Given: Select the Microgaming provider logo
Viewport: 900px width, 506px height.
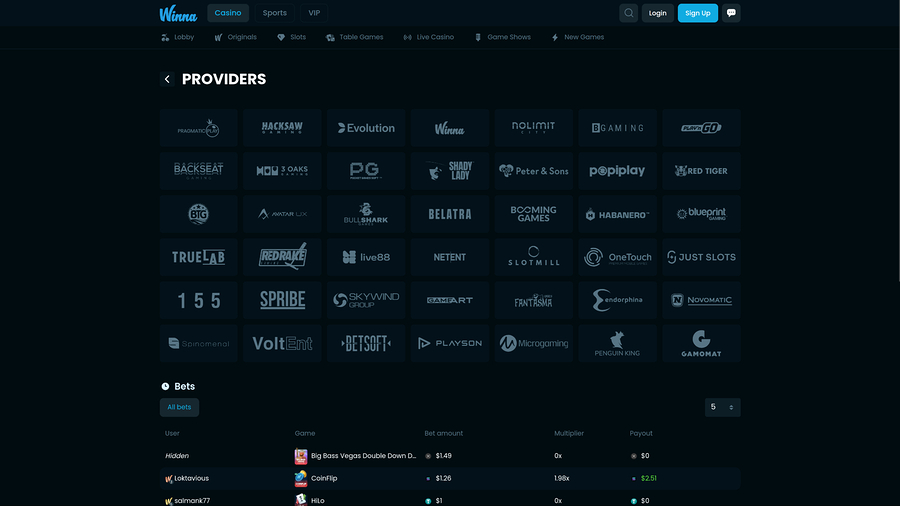Looking at the screenshot, I should point(534,343).
